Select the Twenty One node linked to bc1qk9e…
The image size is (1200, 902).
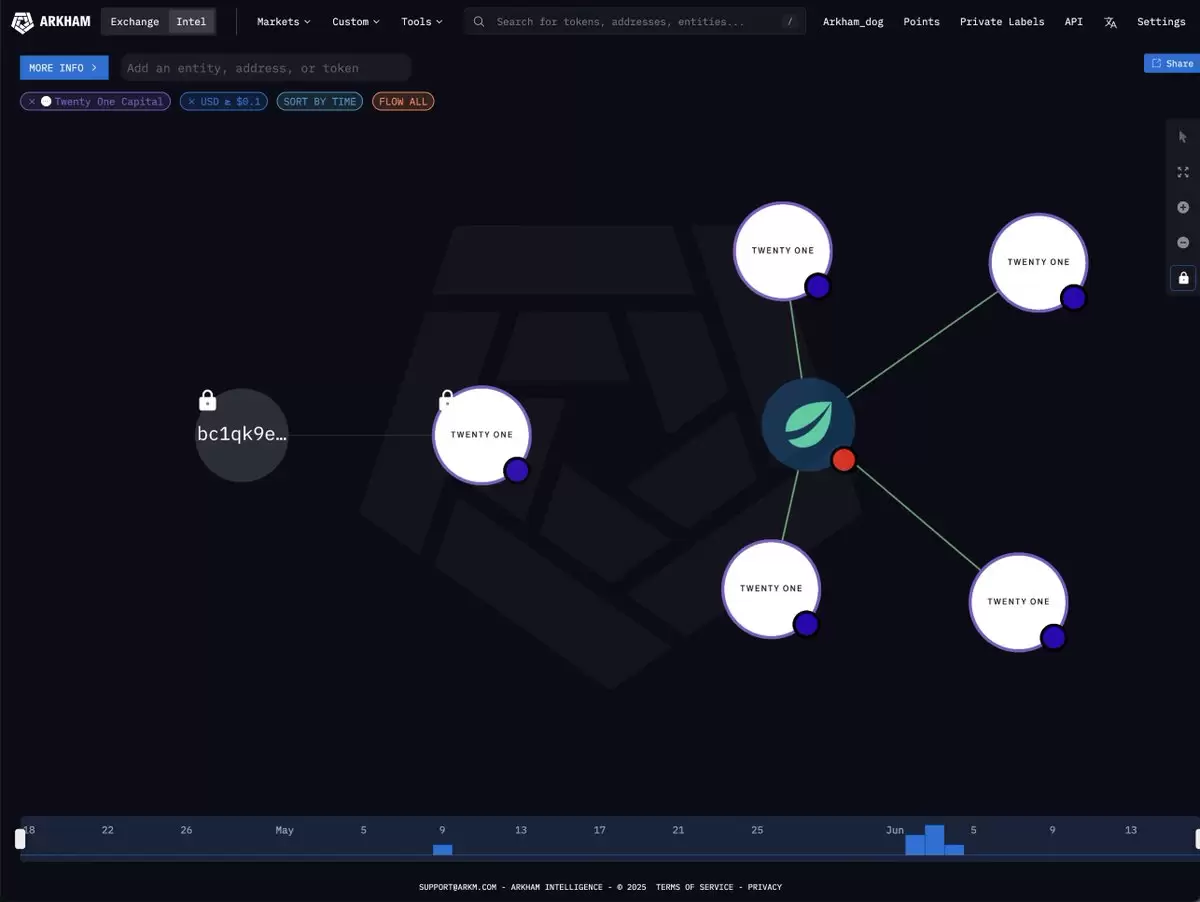point(482,435)
